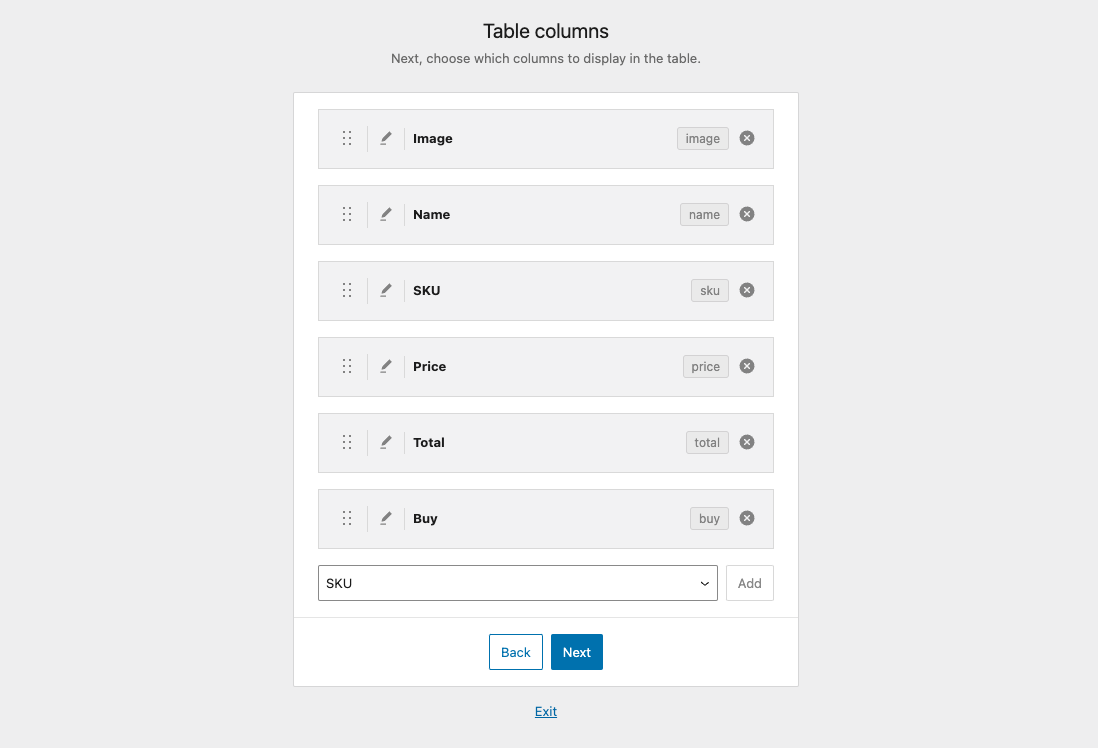Edit the Price column using the pencil icon
The height and width of the screenshot is (748, 1098).
click(x=386, y=366)
